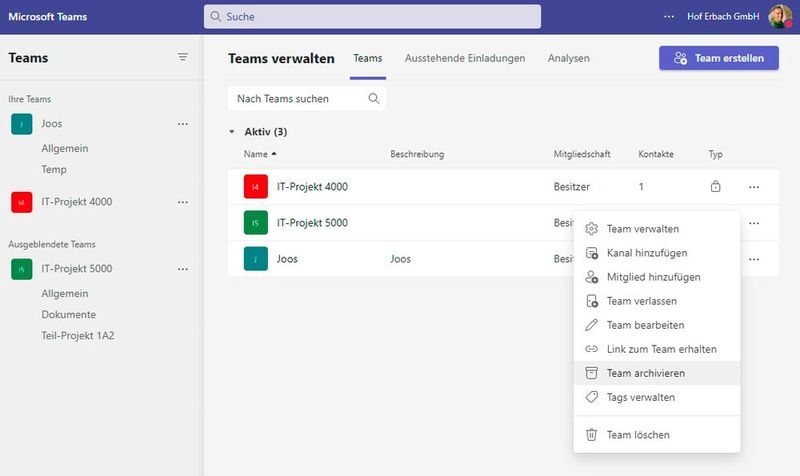Click the red I4 avatar in the table

click(x=256, y=186)
